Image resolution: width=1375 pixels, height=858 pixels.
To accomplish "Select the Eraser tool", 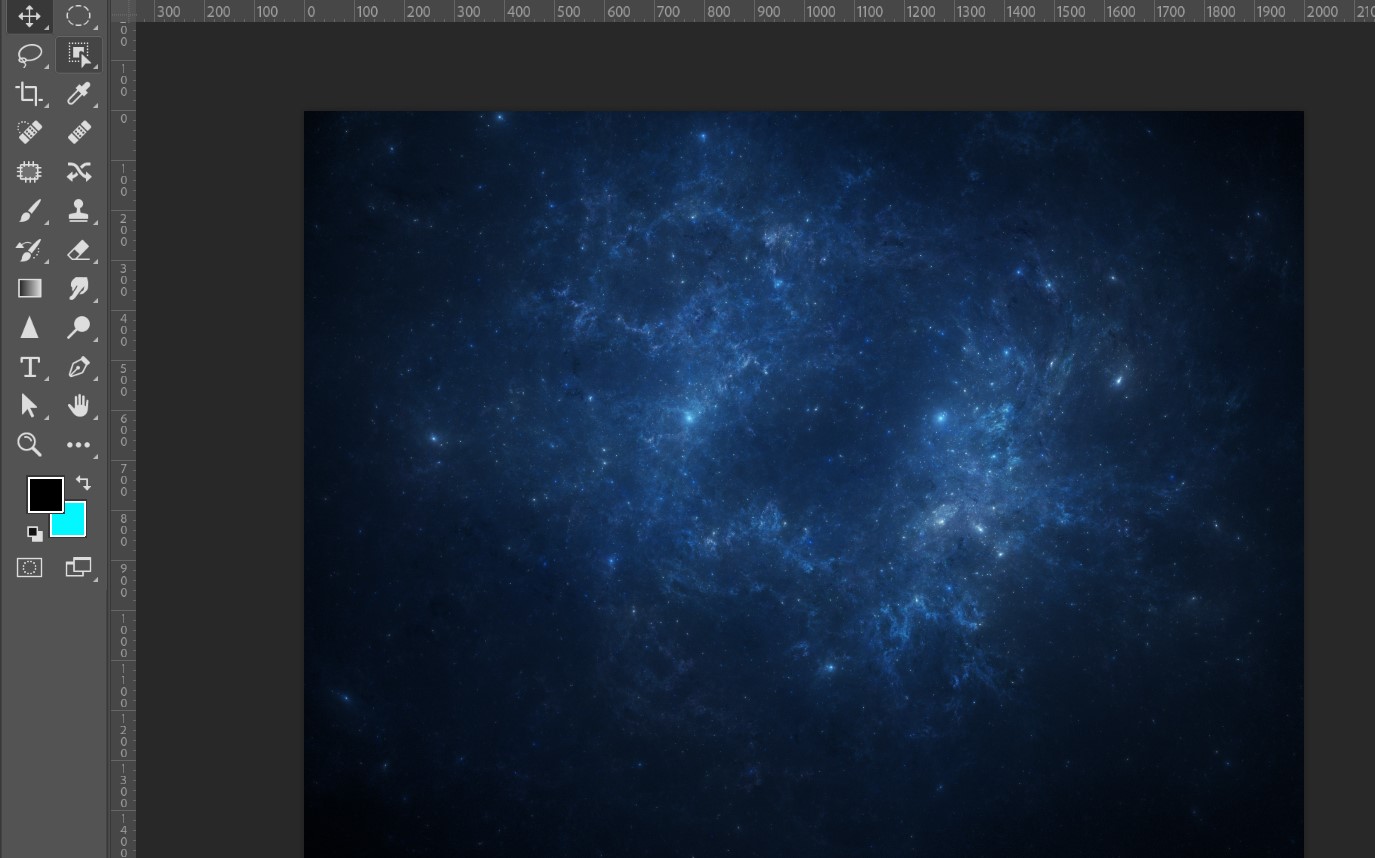I will coord(78,250).
